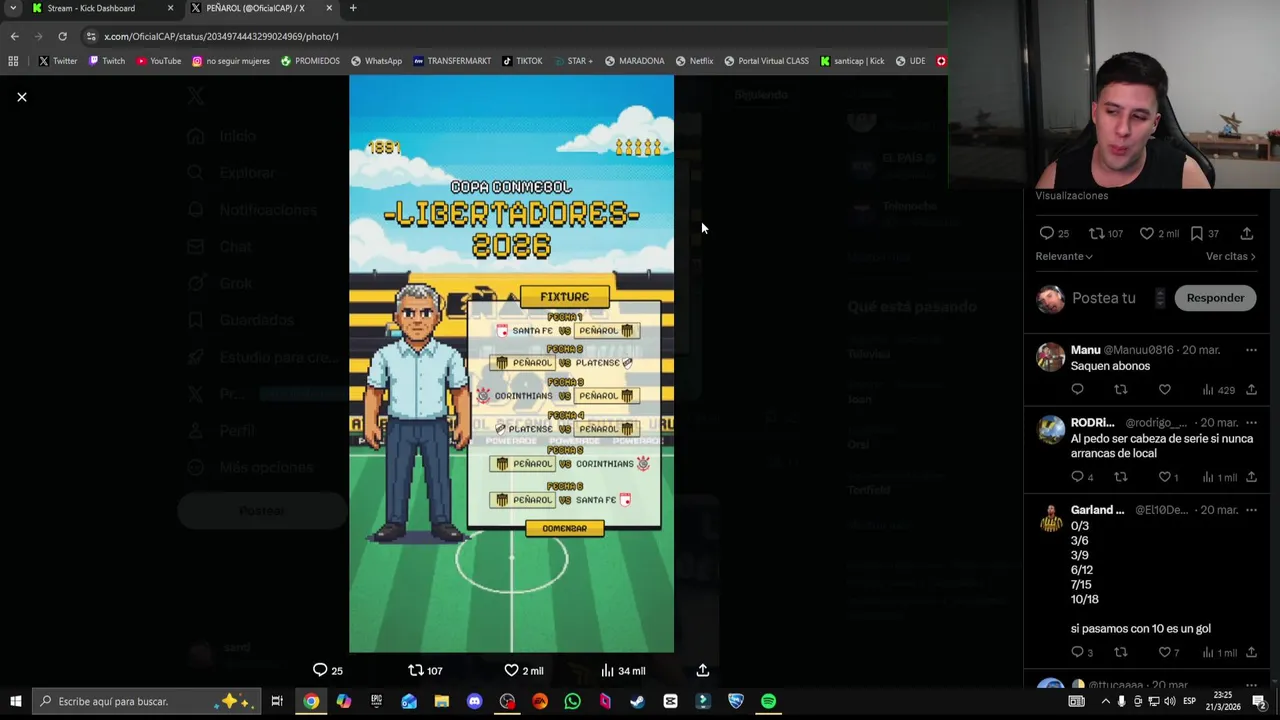This screenshot has height=720, width=1280.
Task: Open Task View on taskbar
Action: [277, 701]
